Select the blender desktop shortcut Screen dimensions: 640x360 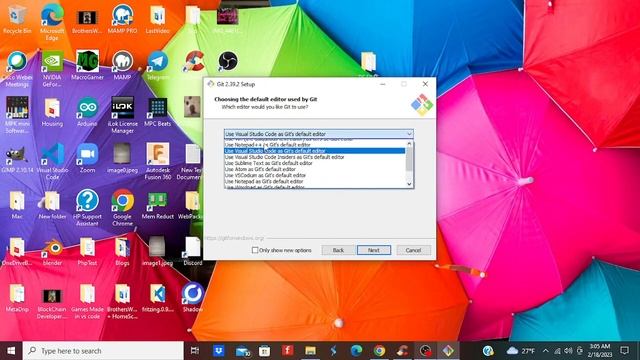[x=52, y=252]
